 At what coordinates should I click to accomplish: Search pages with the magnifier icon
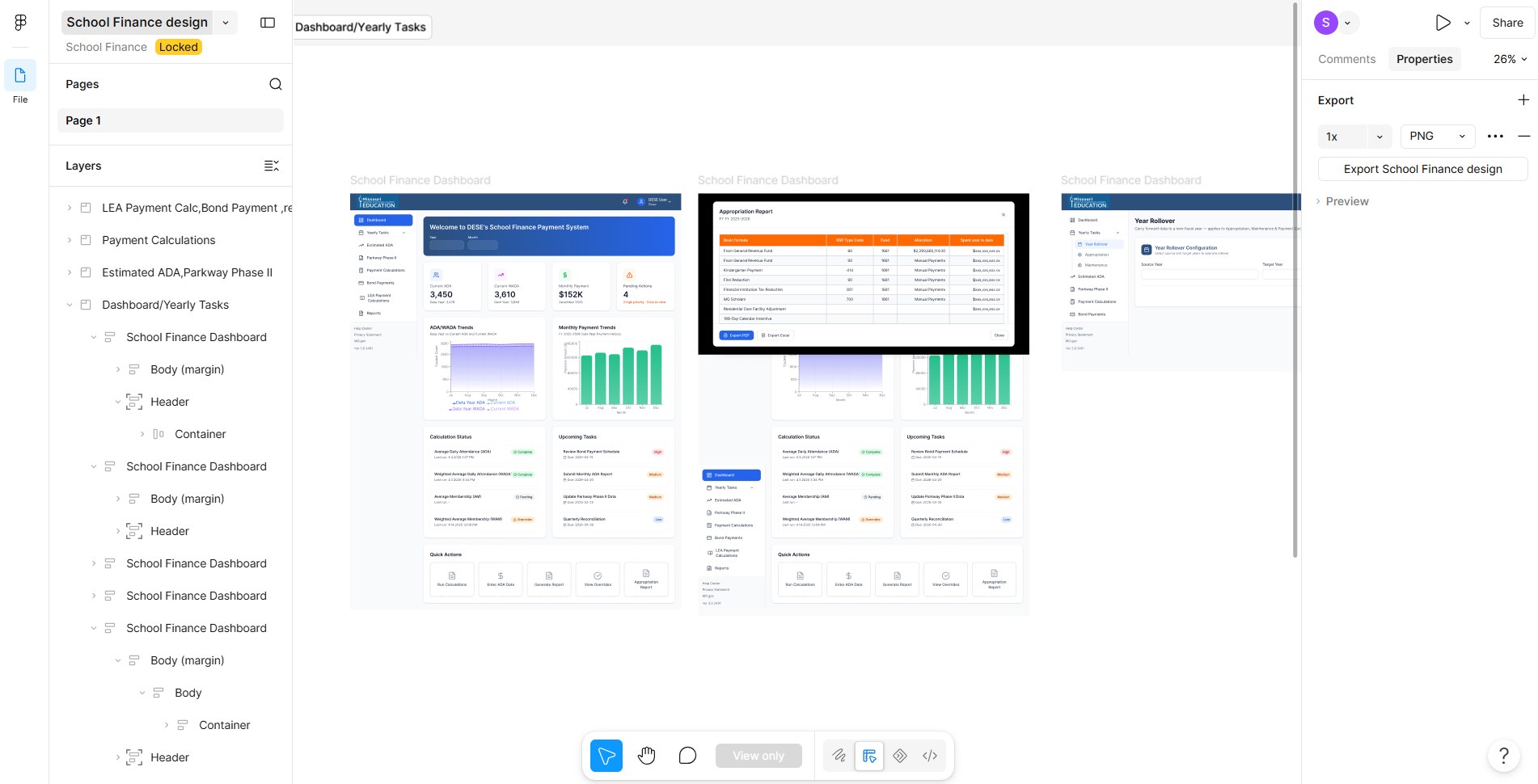(276, 84)
